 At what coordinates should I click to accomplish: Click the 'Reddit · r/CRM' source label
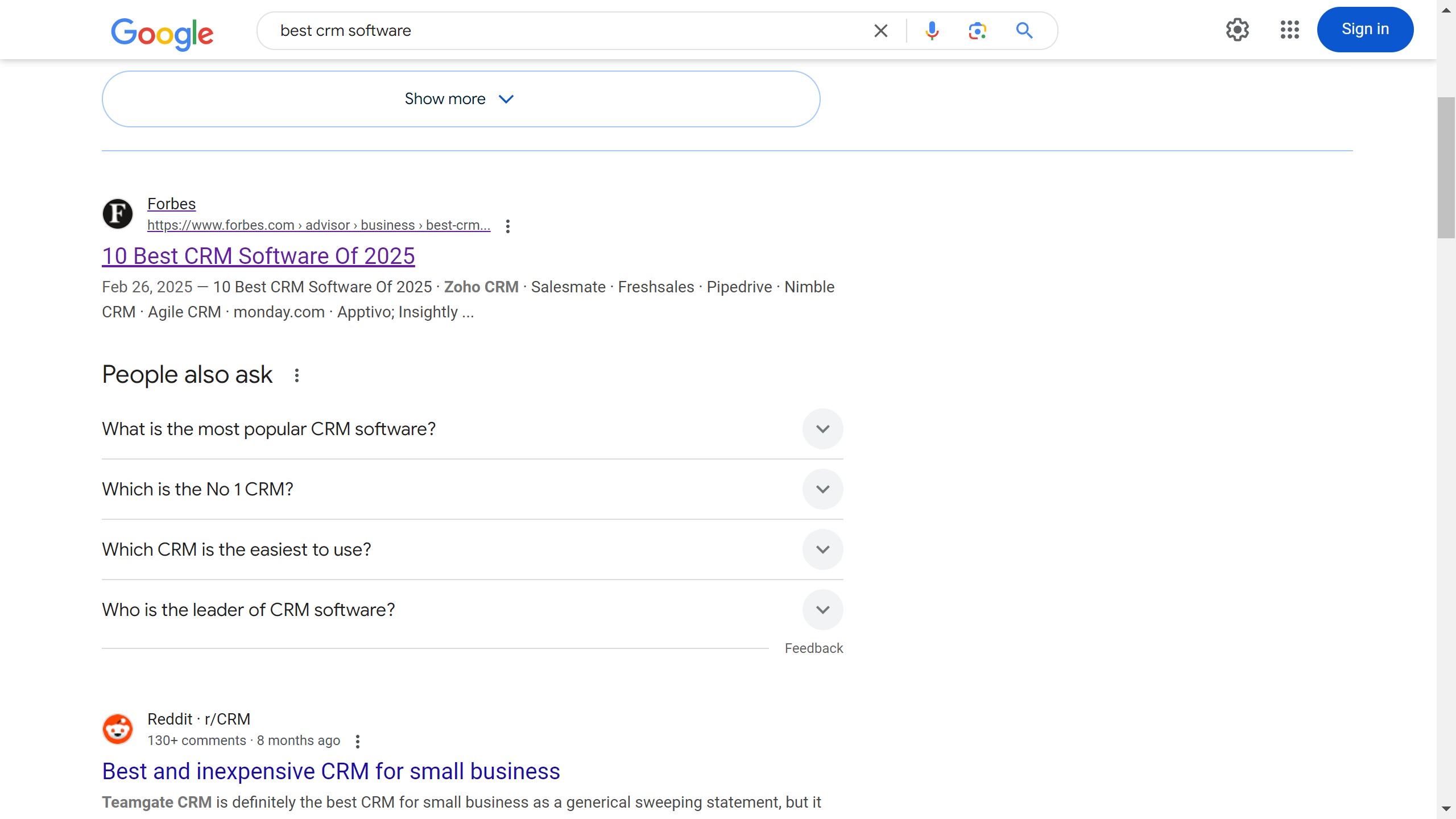click(x=199, y=719)
